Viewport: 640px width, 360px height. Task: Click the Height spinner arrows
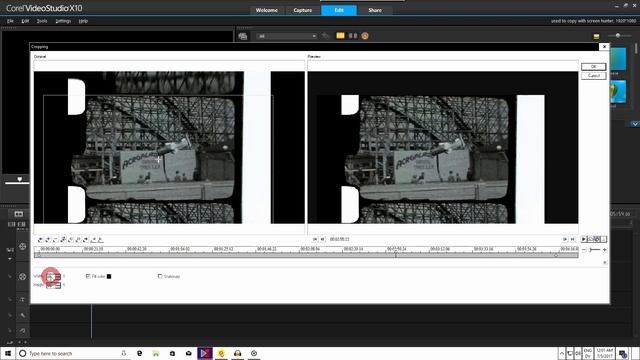click(58, 285)
